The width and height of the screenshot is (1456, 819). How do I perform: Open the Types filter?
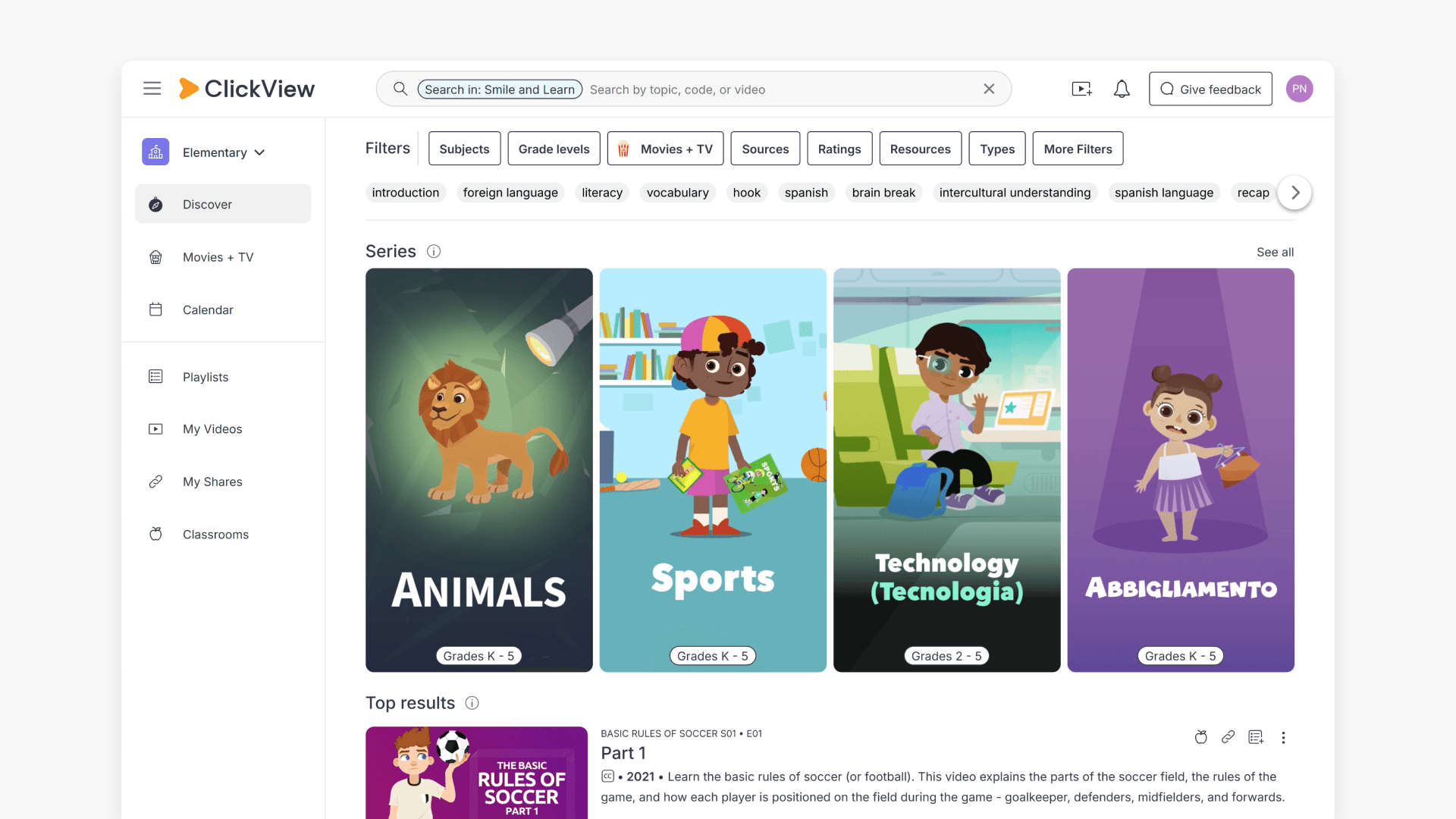click(x=997, y=149)
